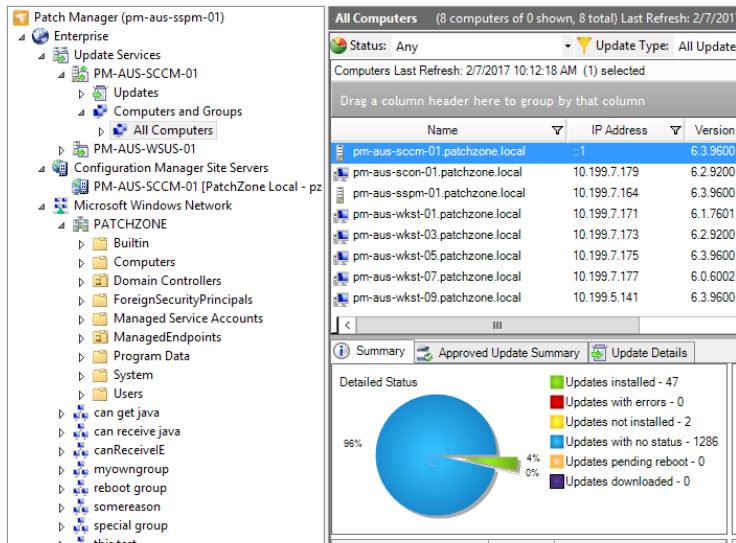Select the Managed Service Accounts folder
736x543 pixels.
[188, 318]
